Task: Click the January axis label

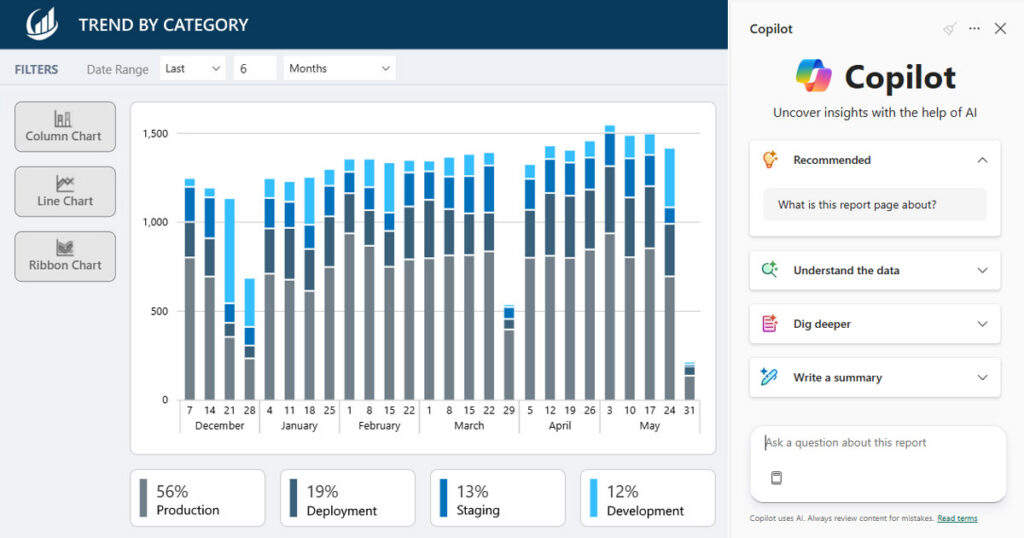Action: pyautogui.click(x=299, y=426)
